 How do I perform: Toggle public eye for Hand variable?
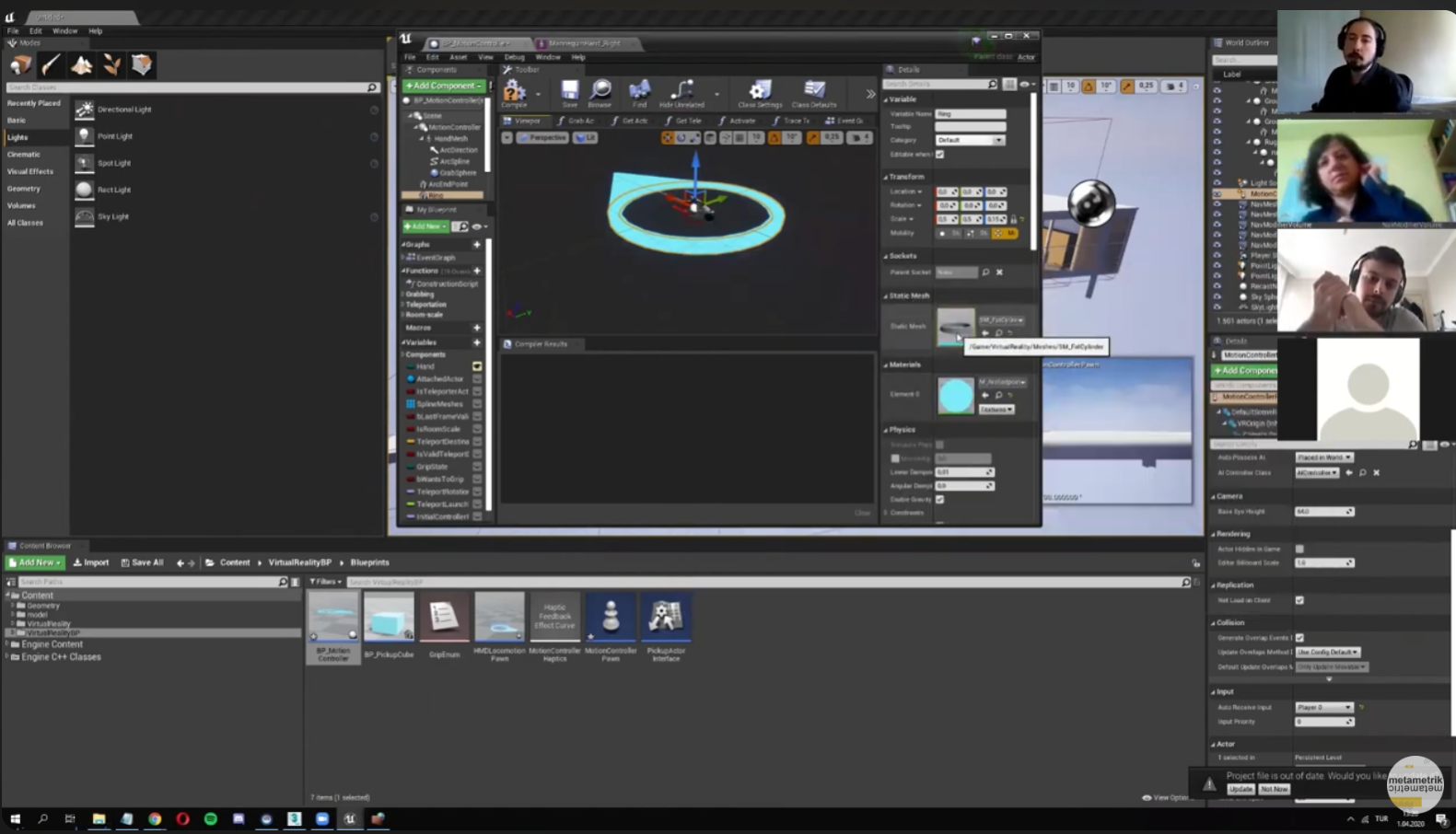pyautogui.click(x=477, y=366)
